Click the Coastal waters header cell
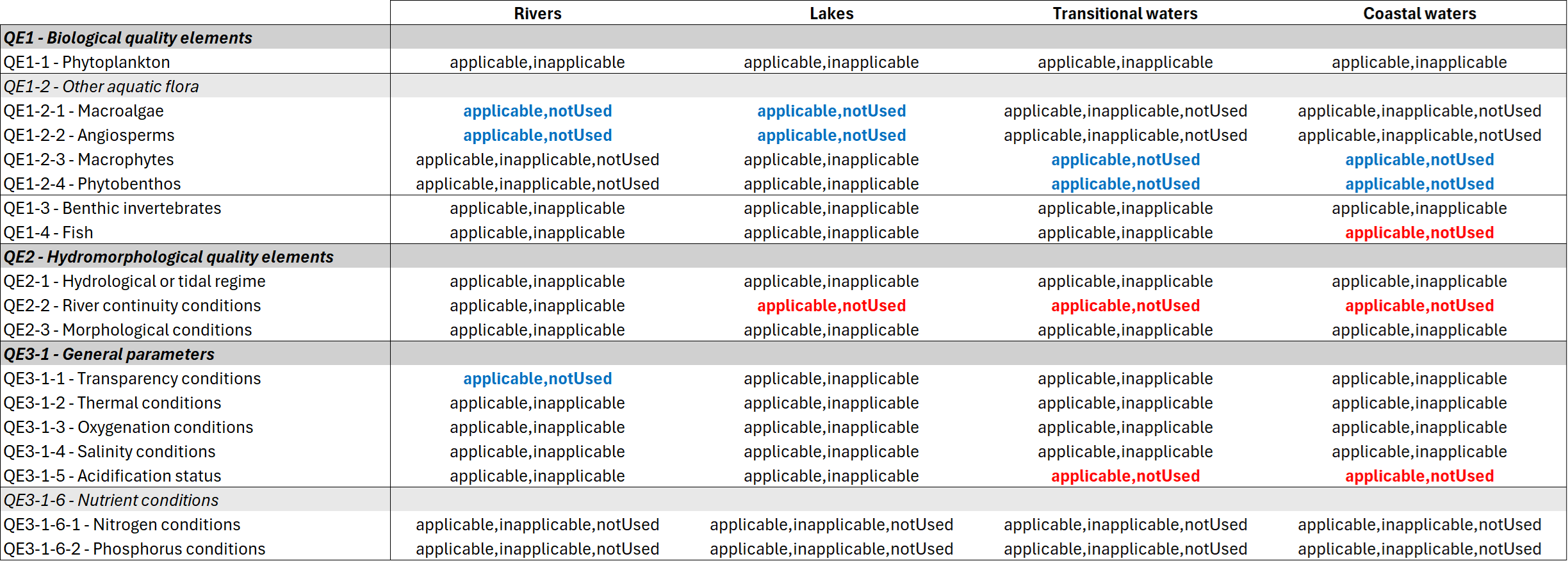 click(1419, 13)
